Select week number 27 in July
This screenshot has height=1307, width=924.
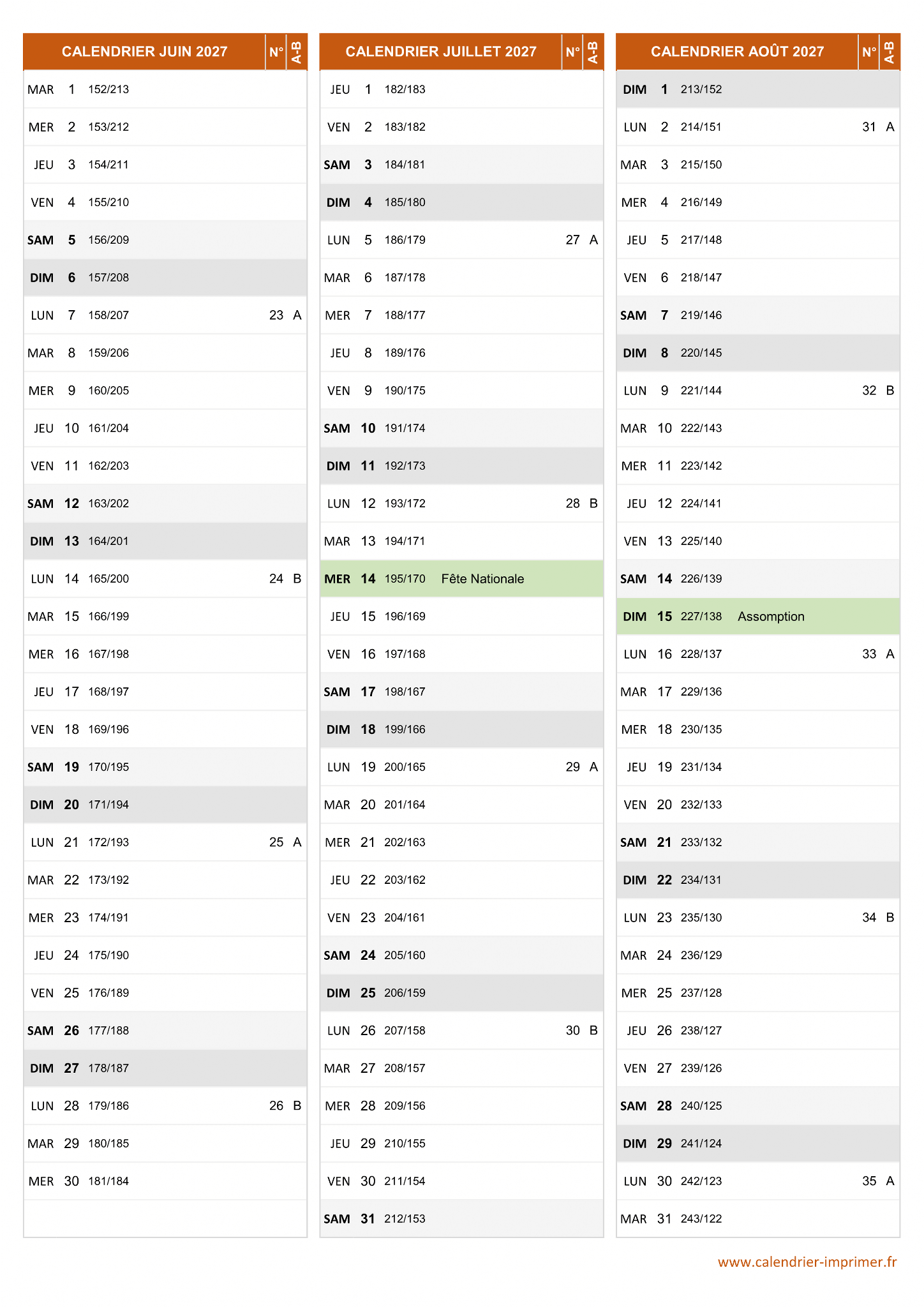(x=572, y=240)
